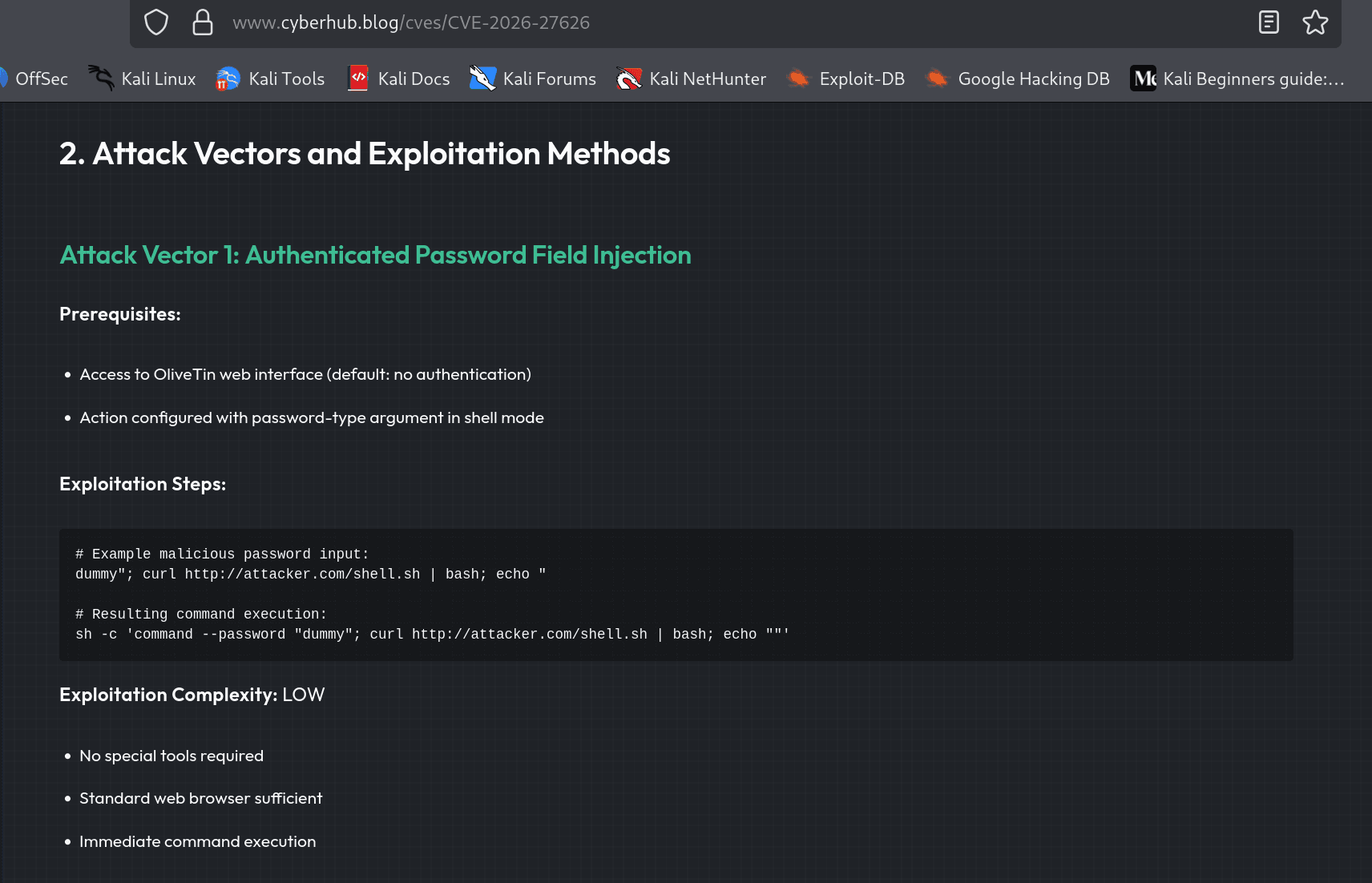This screenshot has height=883, width=1372.
Task: Open the Kali NetHunter bookmark label
Action: (x=708, y=79)
